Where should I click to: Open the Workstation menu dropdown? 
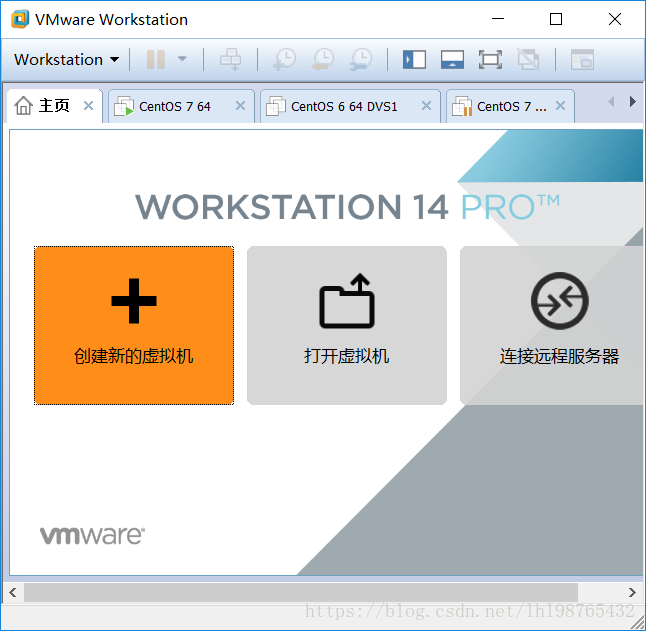coord(66,60)
